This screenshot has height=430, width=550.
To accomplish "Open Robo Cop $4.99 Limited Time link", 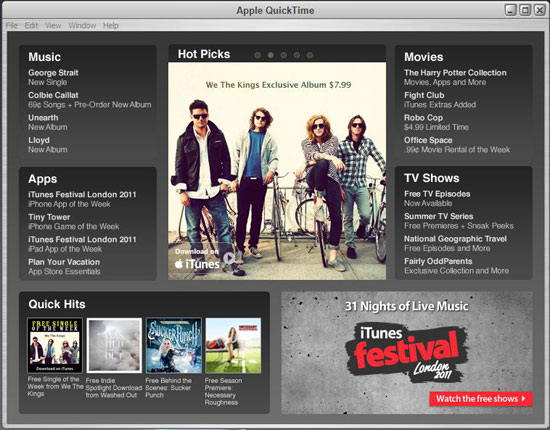I will [x=436, y=122].
